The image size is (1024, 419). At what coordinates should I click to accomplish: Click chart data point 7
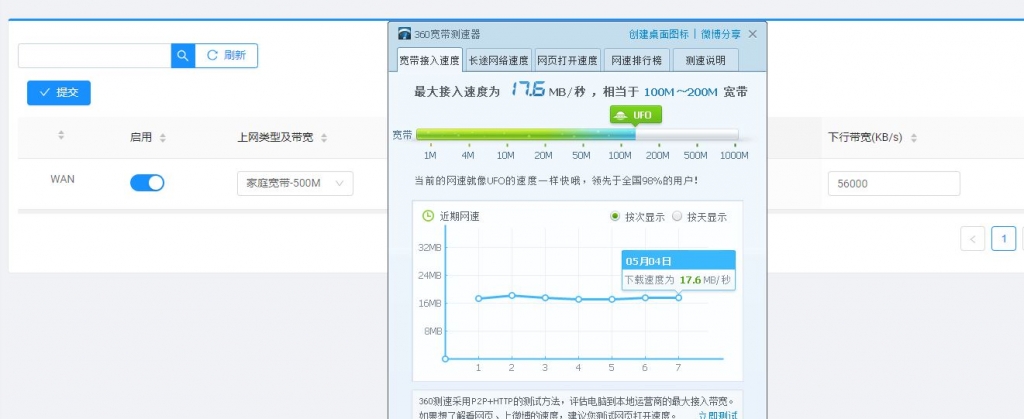[x=679, y=298]
